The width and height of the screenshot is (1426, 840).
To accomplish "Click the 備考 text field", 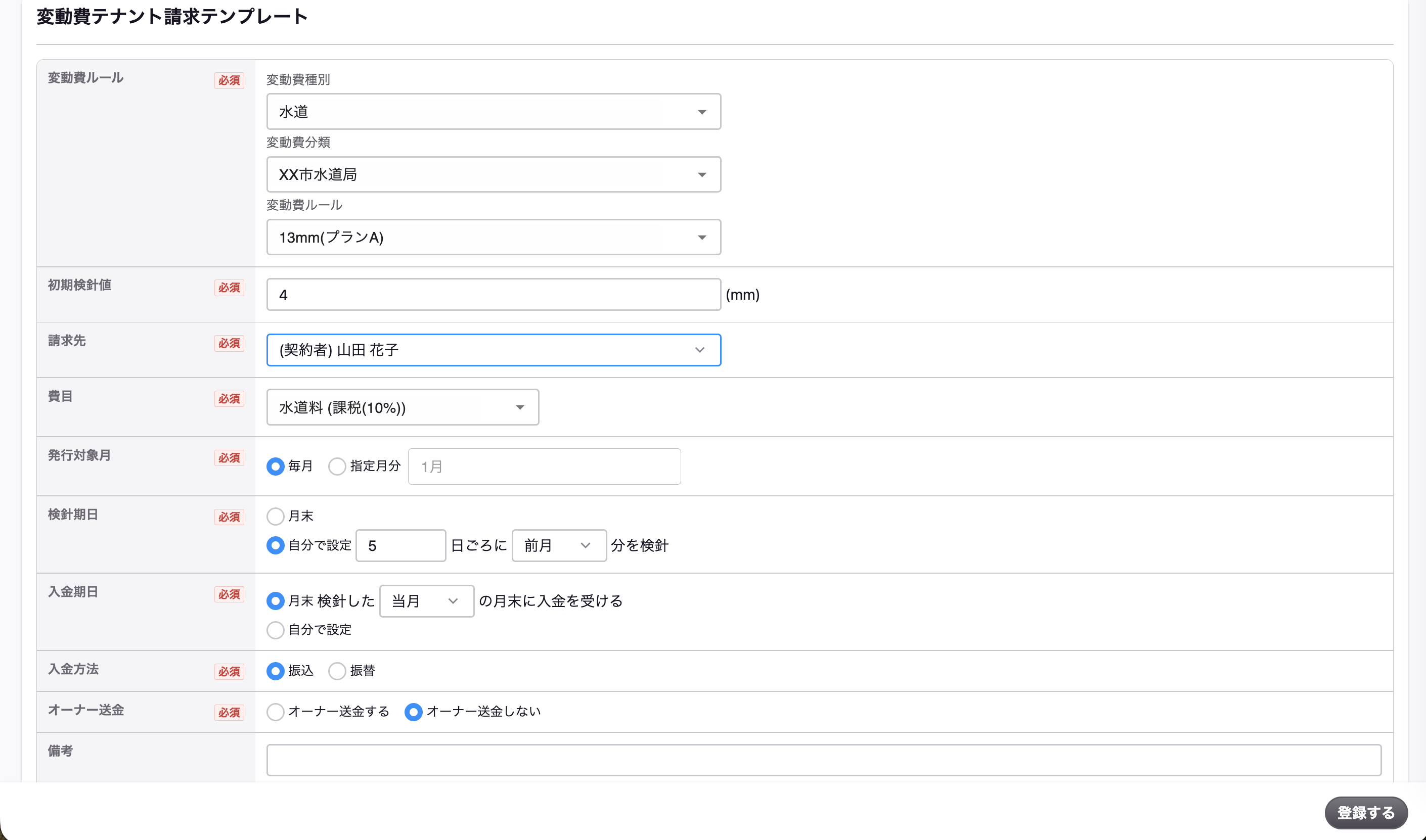I will (823, 760).
